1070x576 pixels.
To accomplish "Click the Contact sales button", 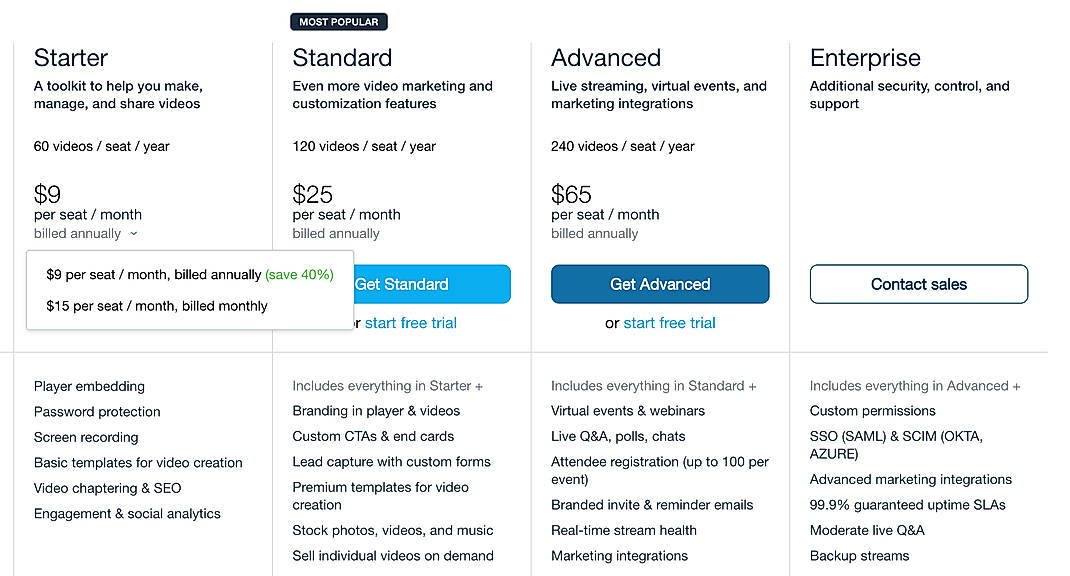I will 918,284.
